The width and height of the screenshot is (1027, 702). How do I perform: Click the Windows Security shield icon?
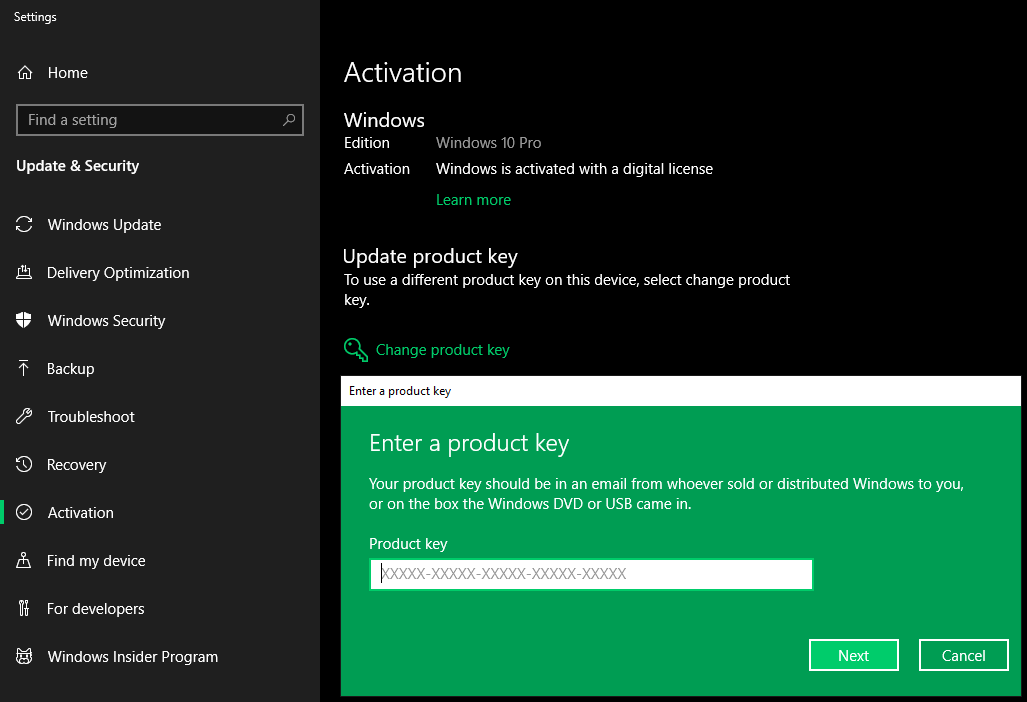tap(24, 320)
